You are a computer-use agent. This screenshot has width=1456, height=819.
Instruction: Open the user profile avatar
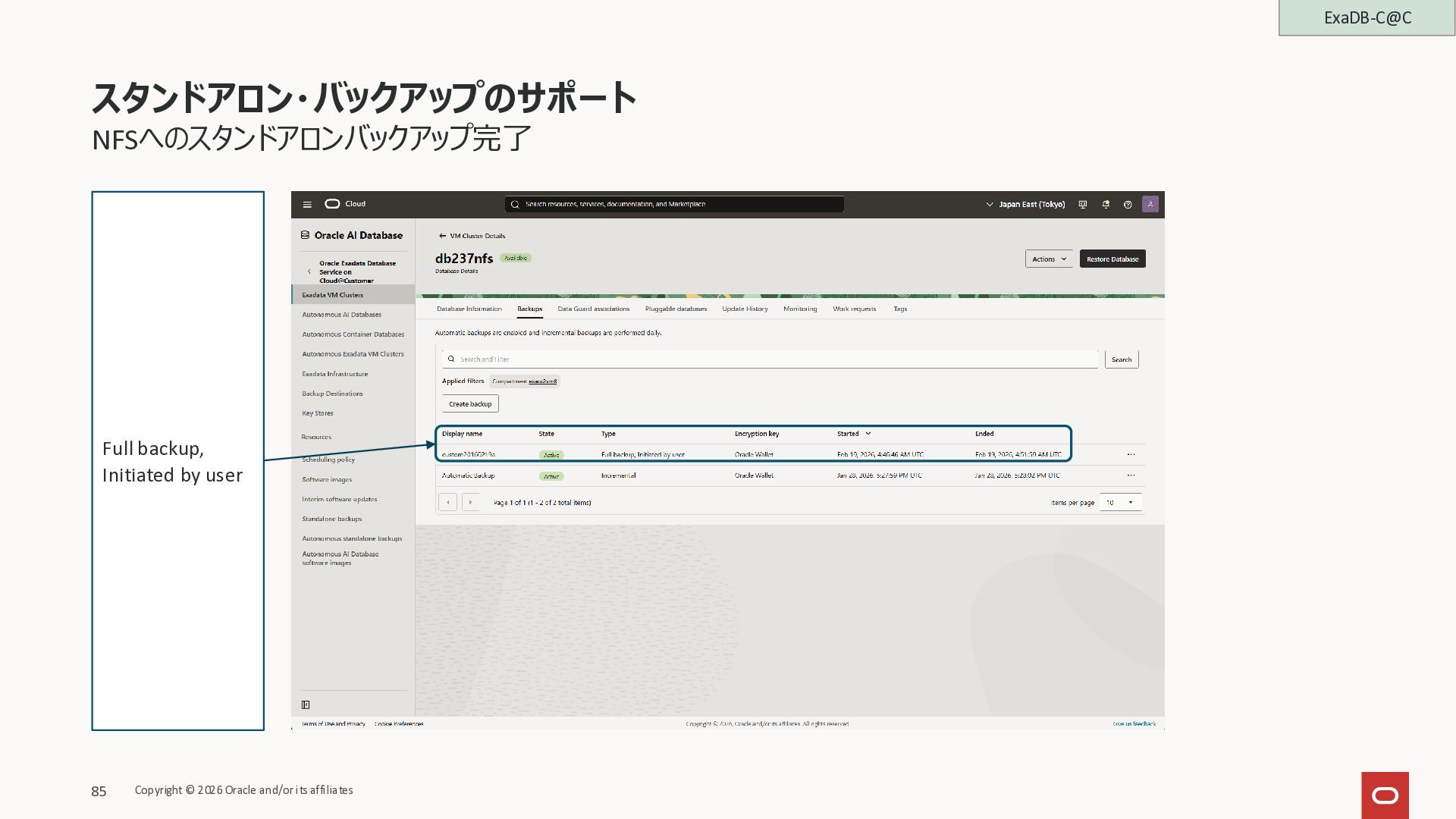click(1150, 204)
